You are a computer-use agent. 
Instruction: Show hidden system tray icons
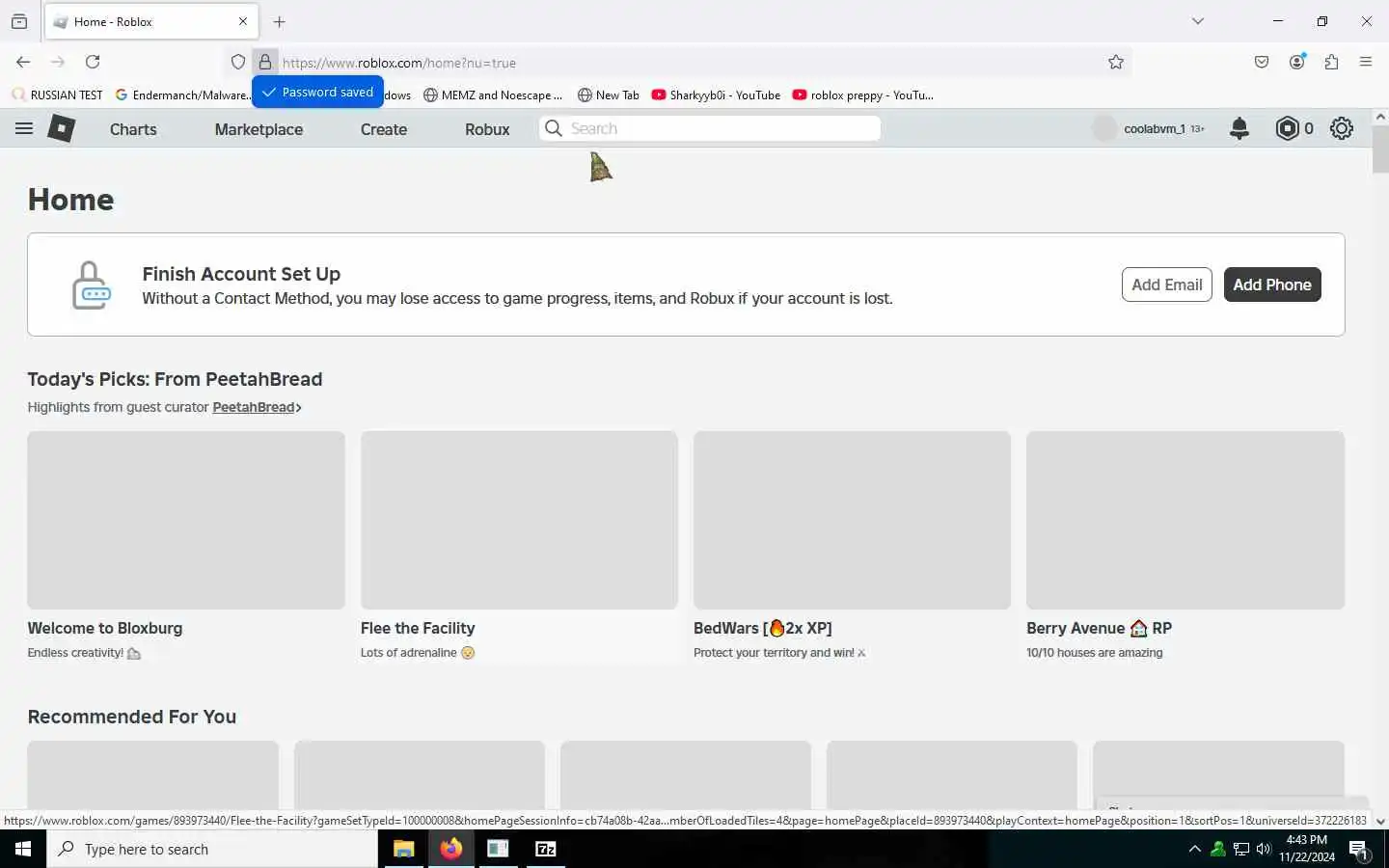[1194, 849]
